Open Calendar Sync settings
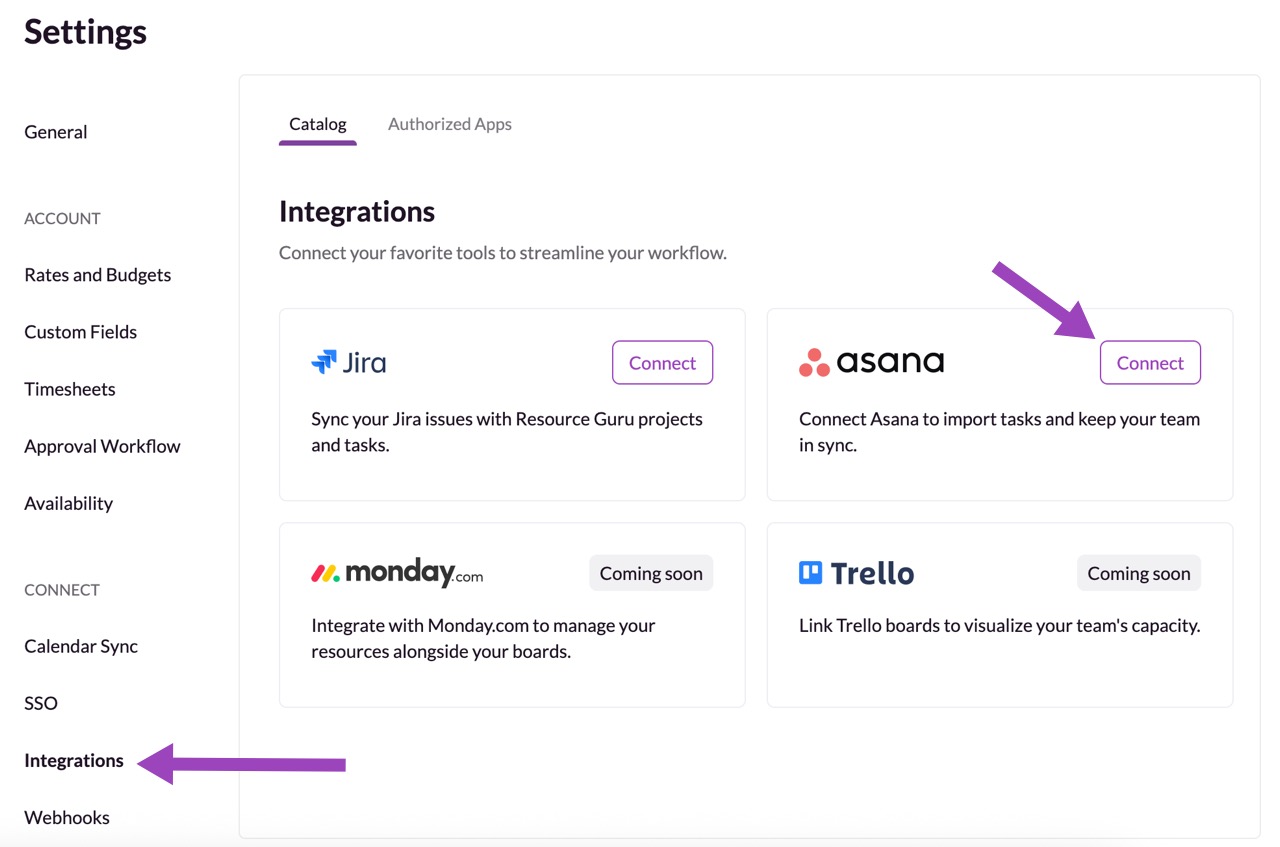The width and height of the screenshot is (1280, 847). (x=81, y=646)
